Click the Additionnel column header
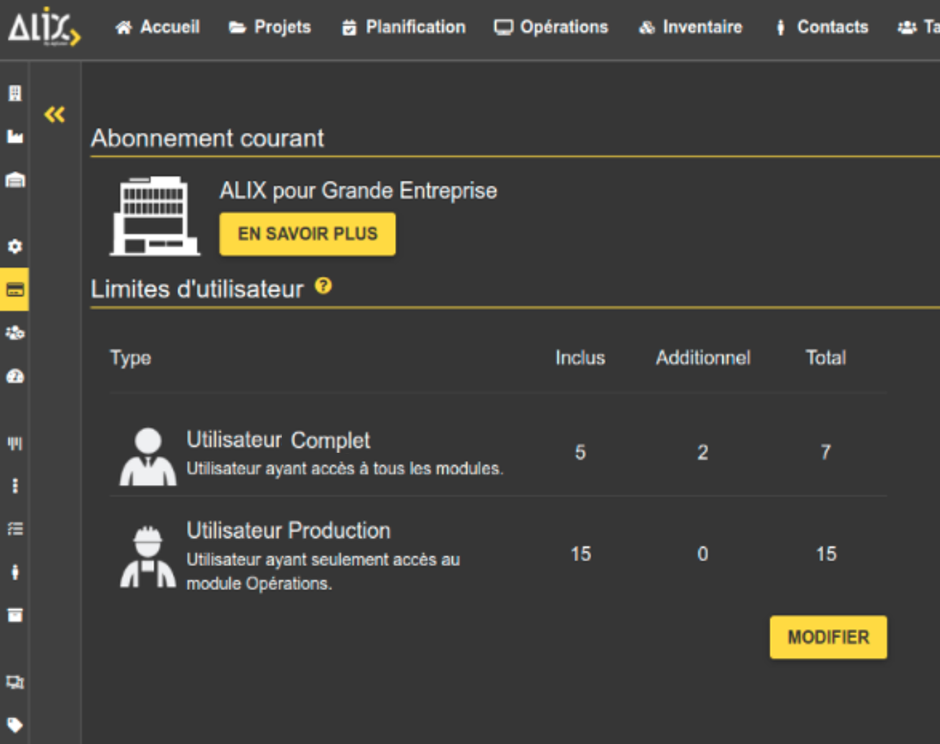Viewport: 940px width, 744px height. 703,358
